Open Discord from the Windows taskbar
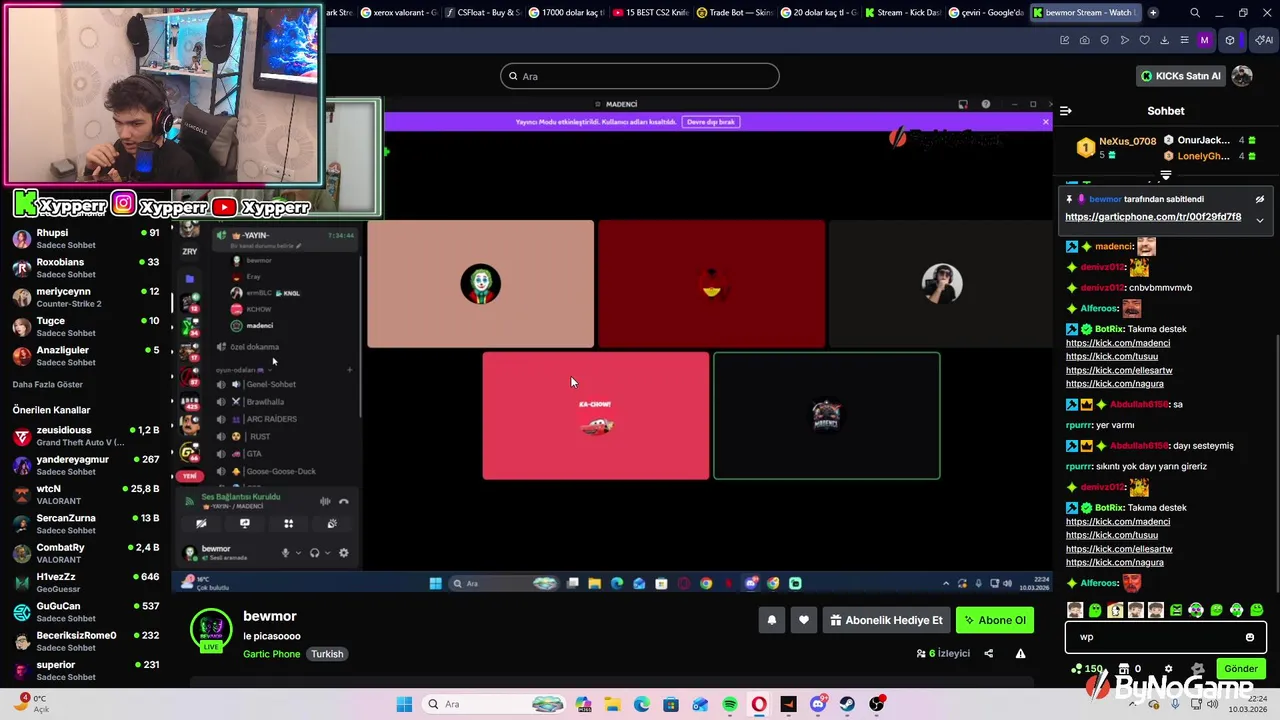 coord(818,704)
